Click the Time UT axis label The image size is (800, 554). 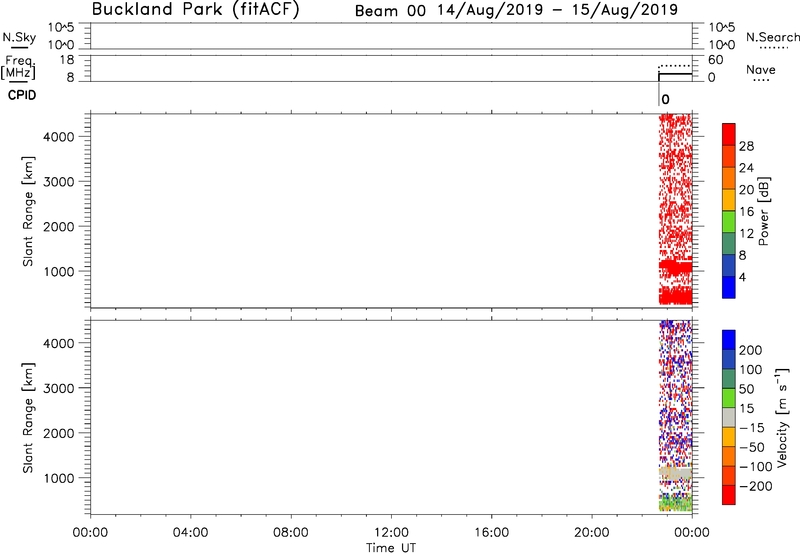391,548
